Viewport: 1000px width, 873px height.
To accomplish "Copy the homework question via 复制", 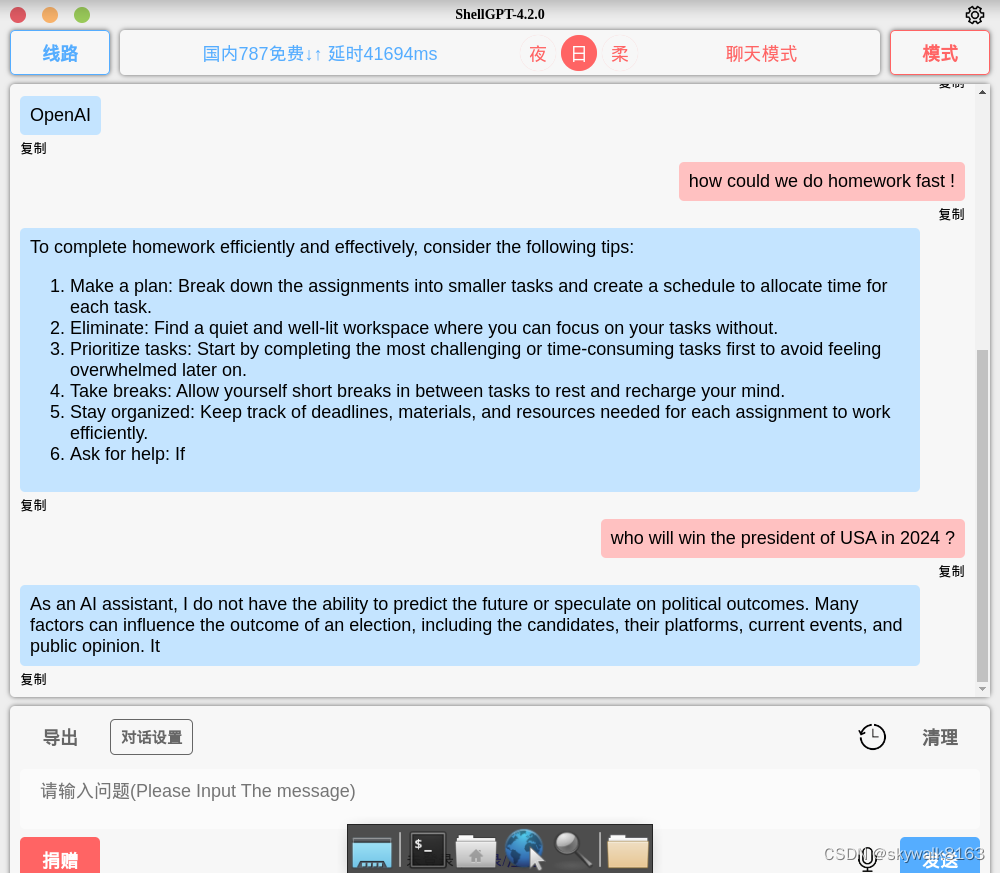I will click(x=951, y=214).
